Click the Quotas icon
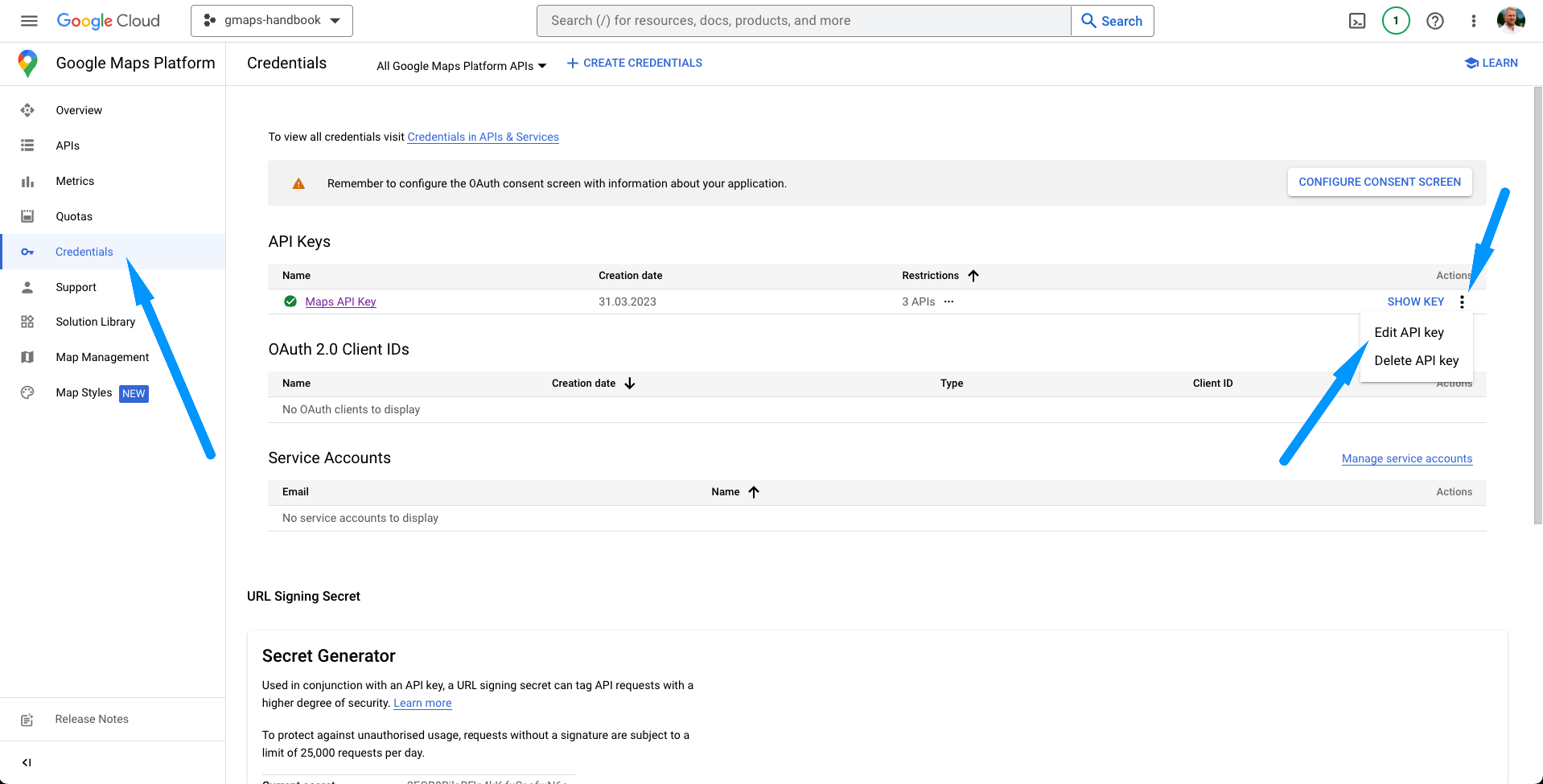1543x784 pixels. pos(27,216)
